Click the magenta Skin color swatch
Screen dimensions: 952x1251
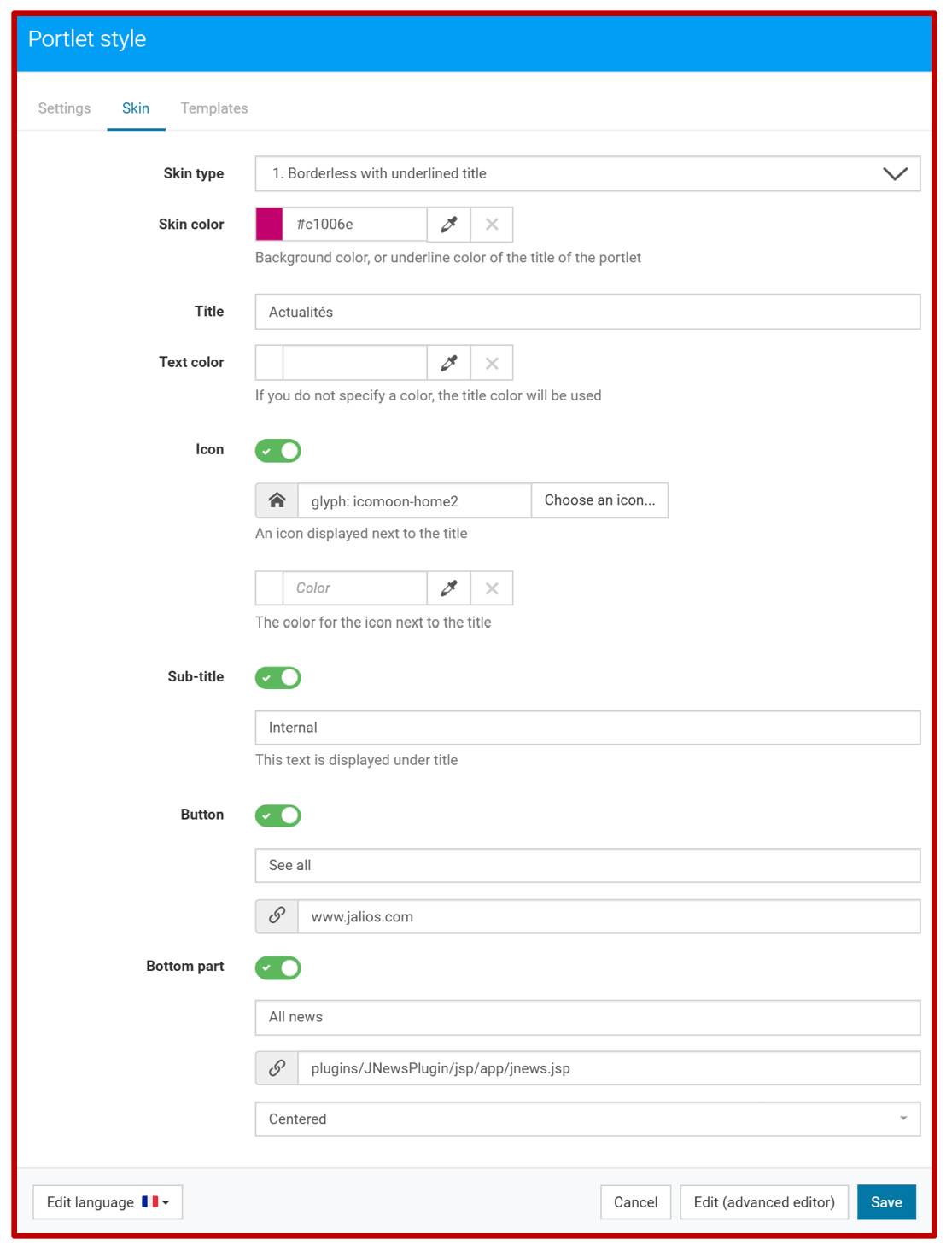(269, 225)
